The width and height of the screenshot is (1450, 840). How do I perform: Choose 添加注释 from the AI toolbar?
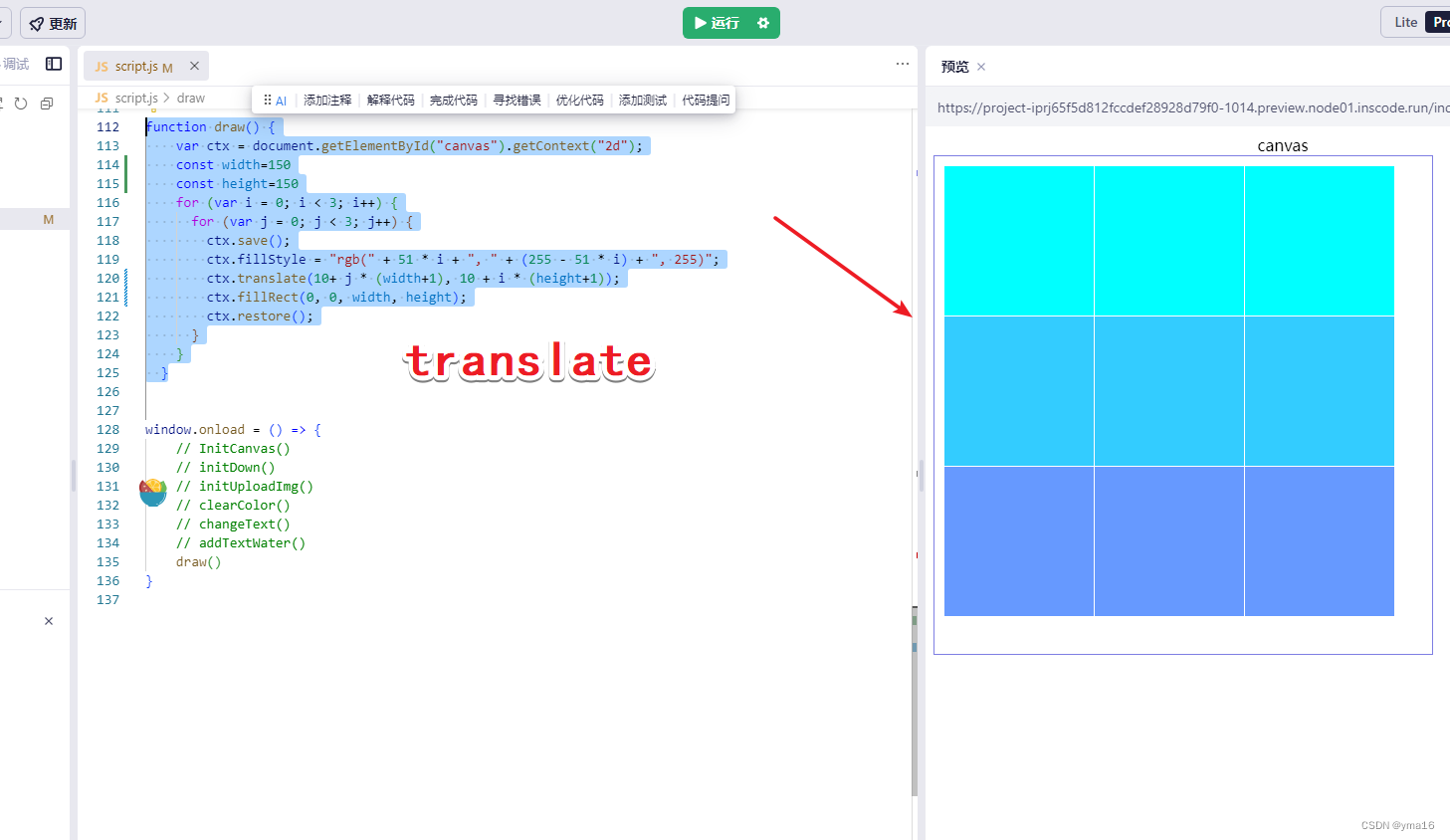click(327, 101)
